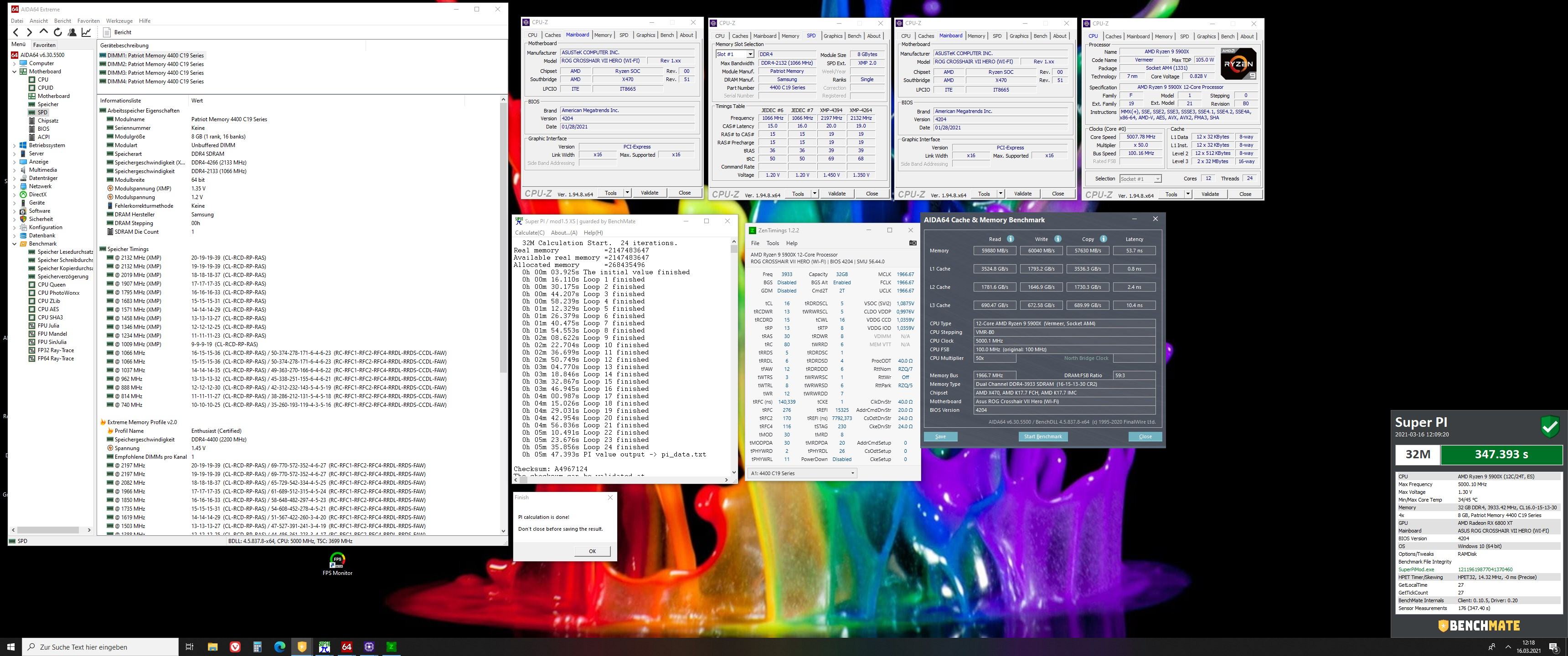The width and height of the screenshot is (1568, 656).
Task: Close AIDA64 benchmark via Close button
Action: tap(1145, 436)
